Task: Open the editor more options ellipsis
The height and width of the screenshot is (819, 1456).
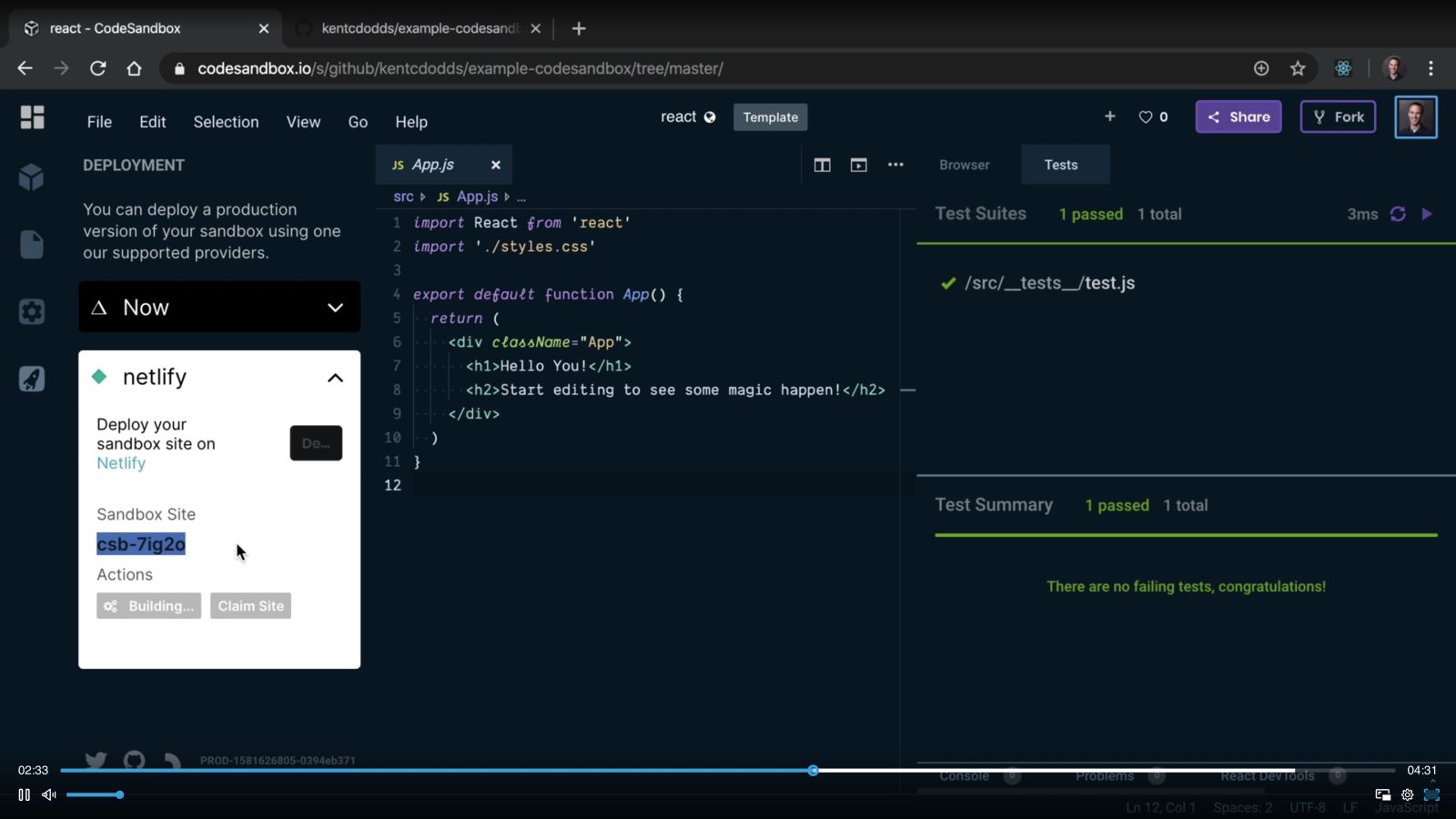Action: coord(895,165)
